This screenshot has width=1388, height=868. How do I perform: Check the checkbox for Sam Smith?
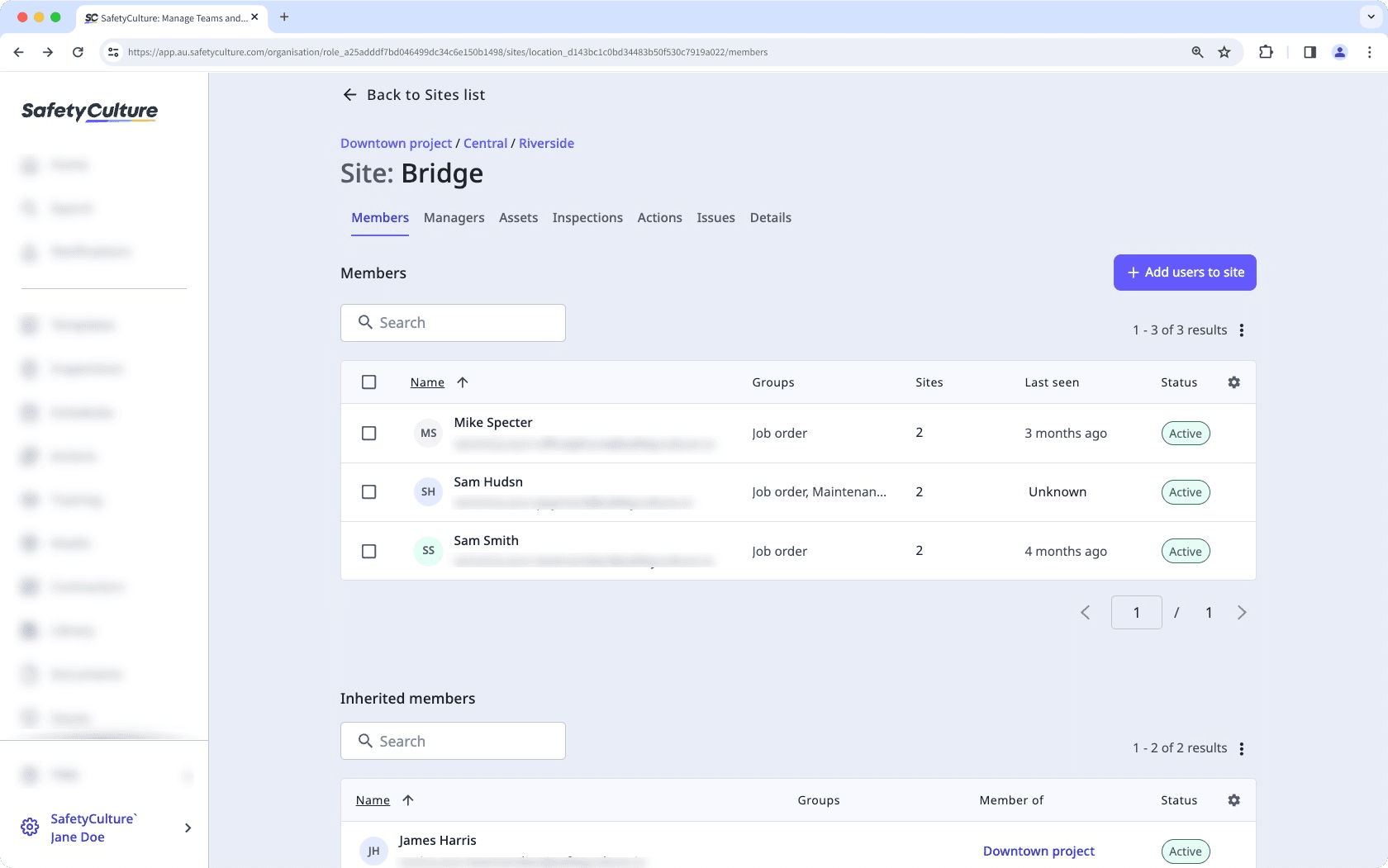point(368,551)
